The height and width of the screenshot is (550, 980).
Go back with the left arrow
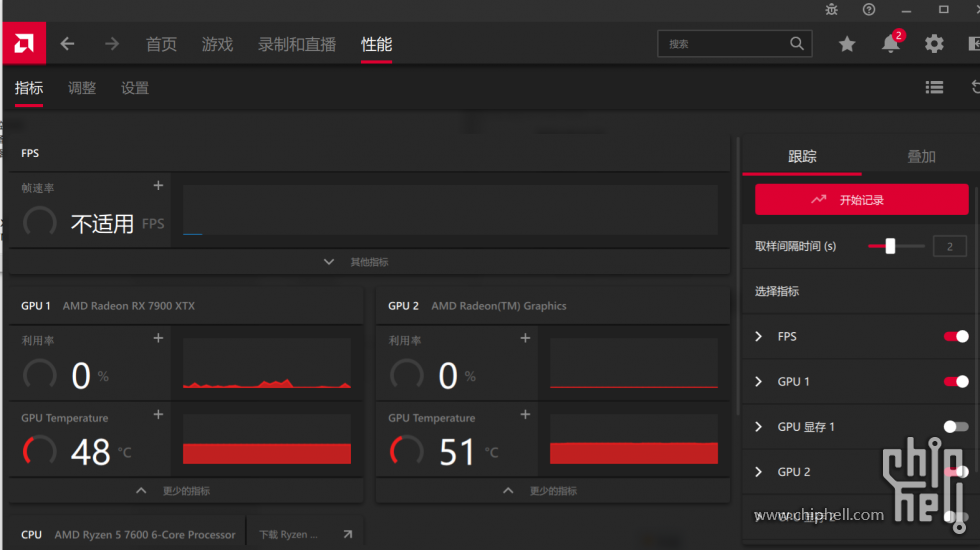pos(68,44)
